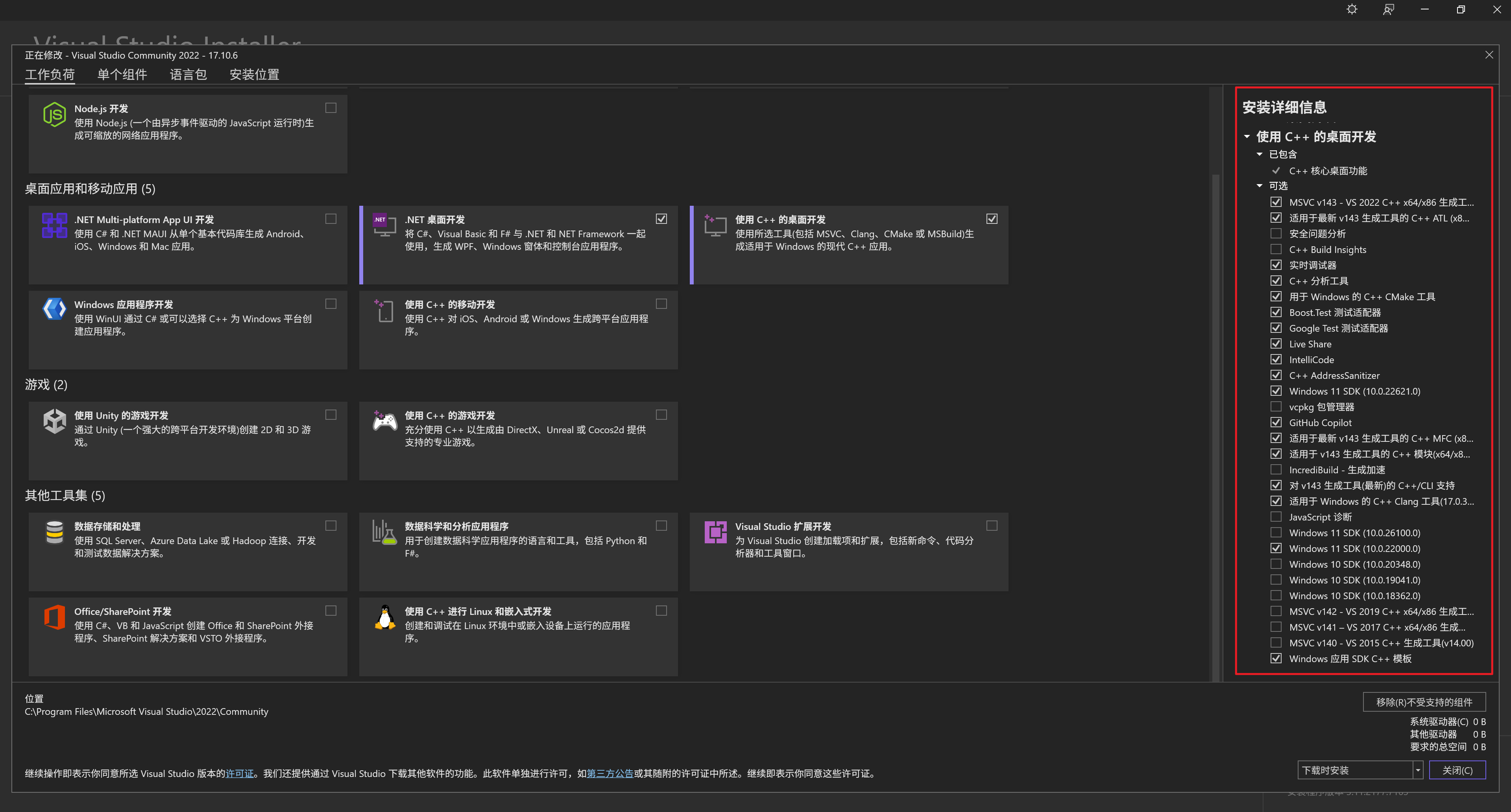Click the 使用 C++ 的移动开发 phone icon
1511x812 pixels.
pyautogui.click(x=385, y=311)
